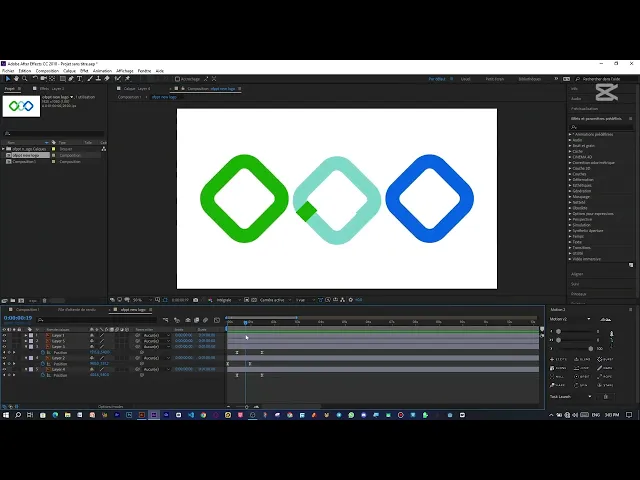Expand the Bruit et grain effects category
Image resolution: width=640 pixels, height=480 pixels.
click(x=570, y=146)
